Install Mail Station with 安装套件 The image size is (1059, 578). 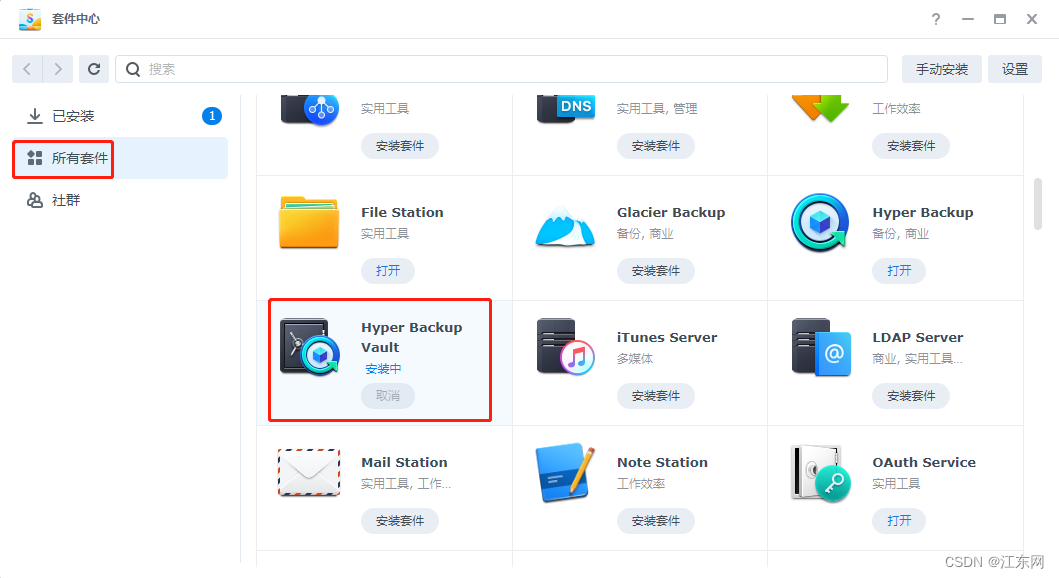pos(400,521)
